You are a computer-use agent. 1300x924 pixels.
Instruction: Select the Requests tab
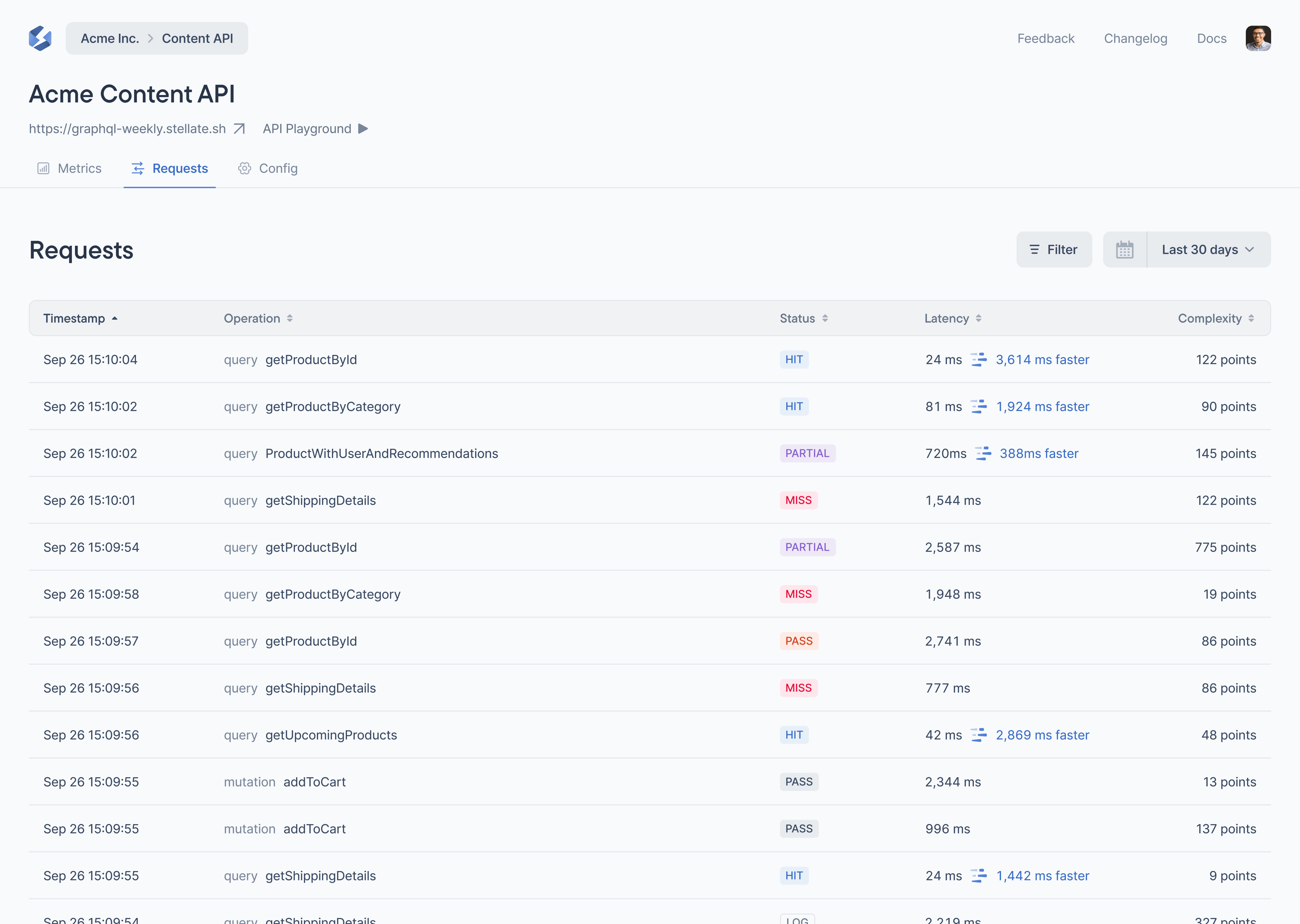point(170,168)
